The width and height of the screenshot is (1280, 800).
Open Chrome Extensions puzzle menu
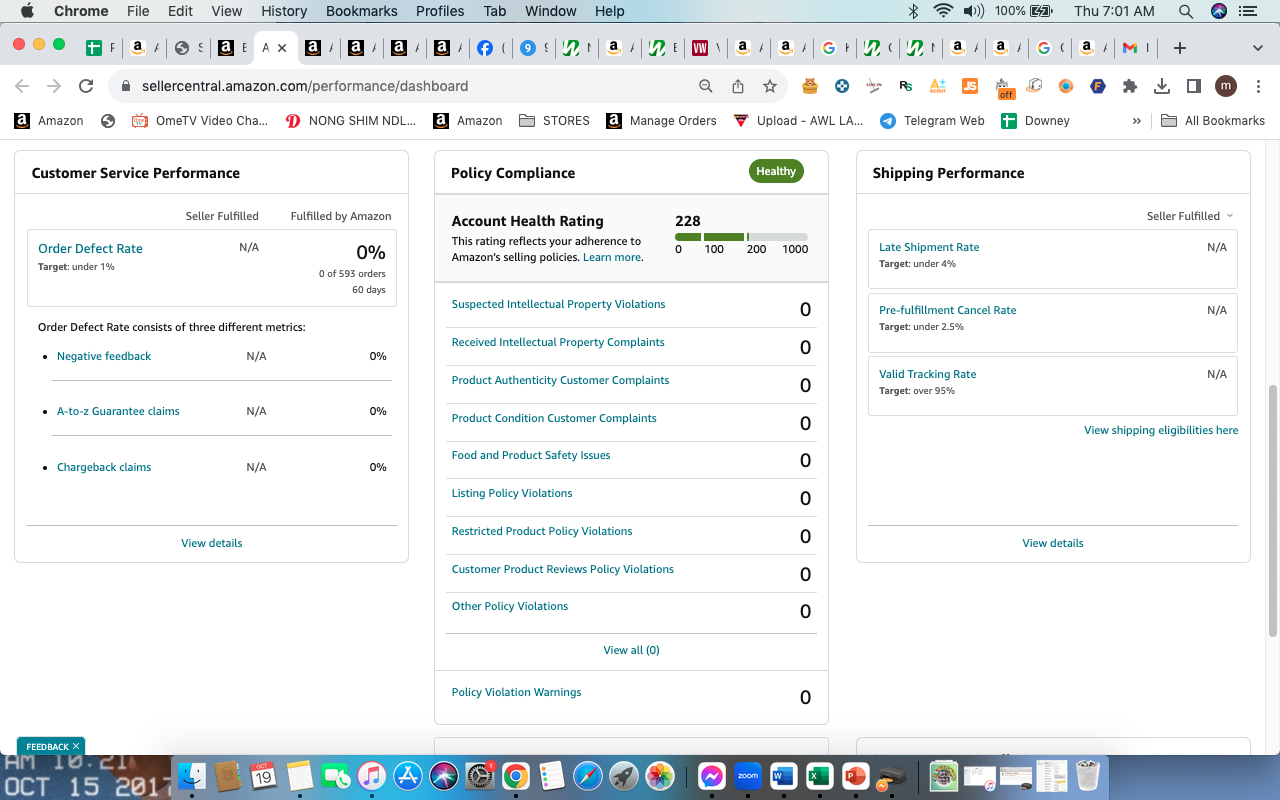point(1130,86)
